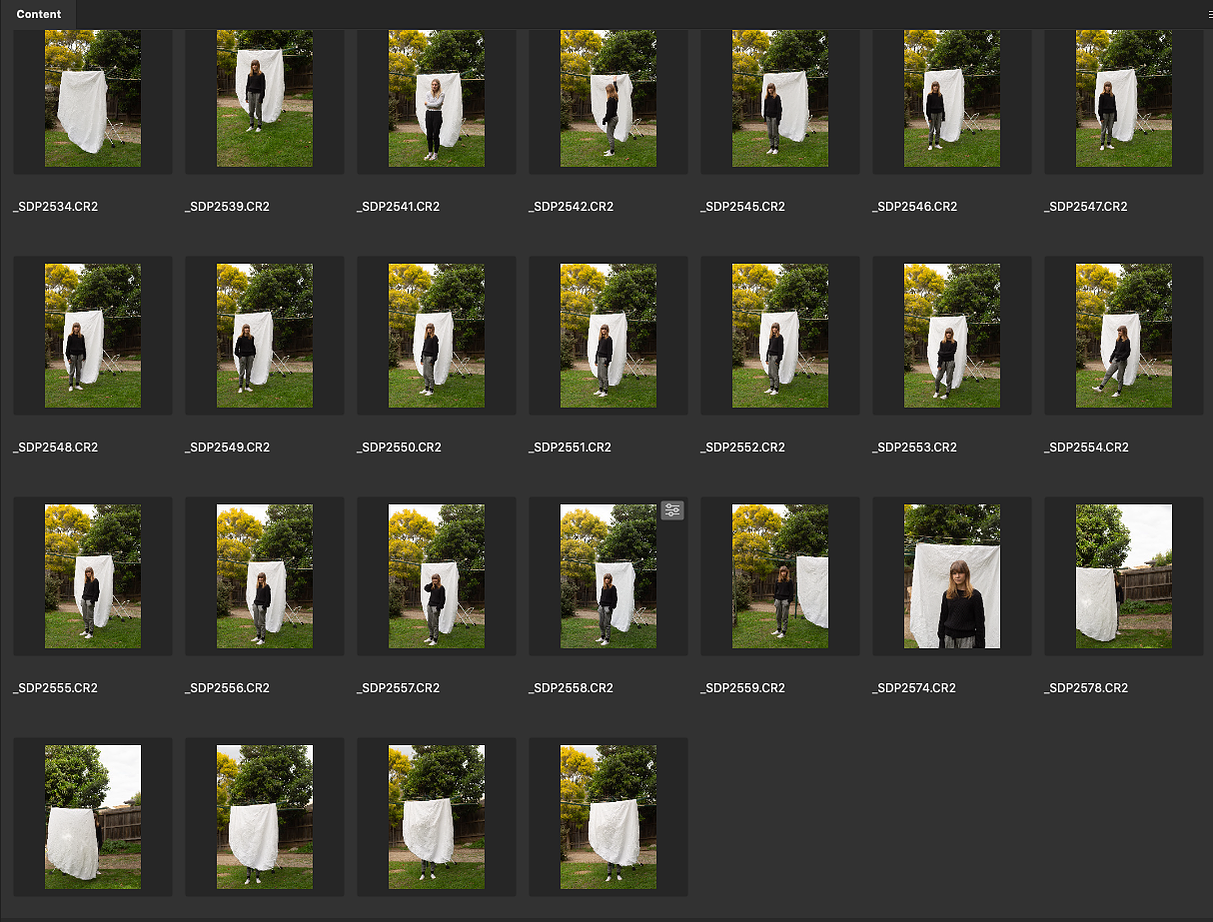Viewport: 1213px width, 922px height.
Task: Select thumbnail _SDP2546.CR2
Action: pos(952,98)
